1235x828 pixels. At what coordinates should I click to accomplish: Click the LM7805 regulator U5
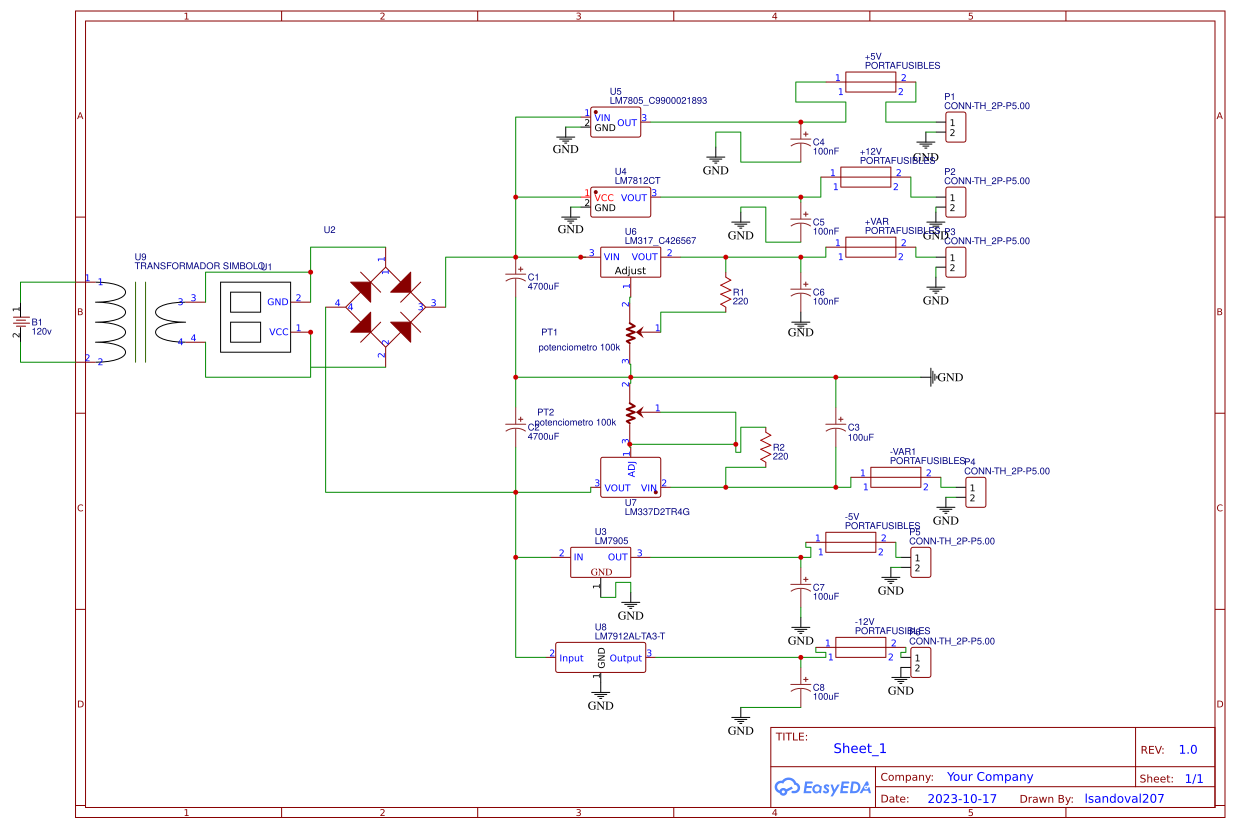click(614, 122)
